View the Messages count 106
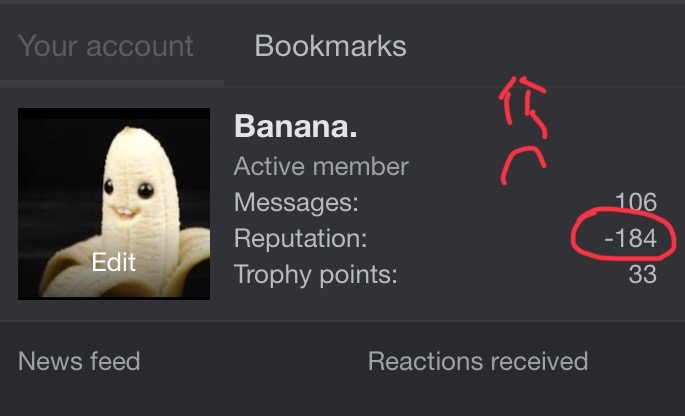The height and width of the screenshot is (416, 685). tap(636, 202)
